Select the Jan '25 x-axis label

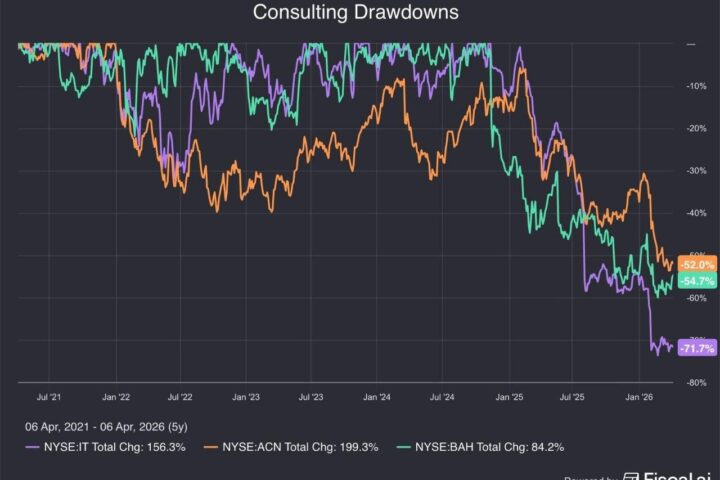pos(509,397)
